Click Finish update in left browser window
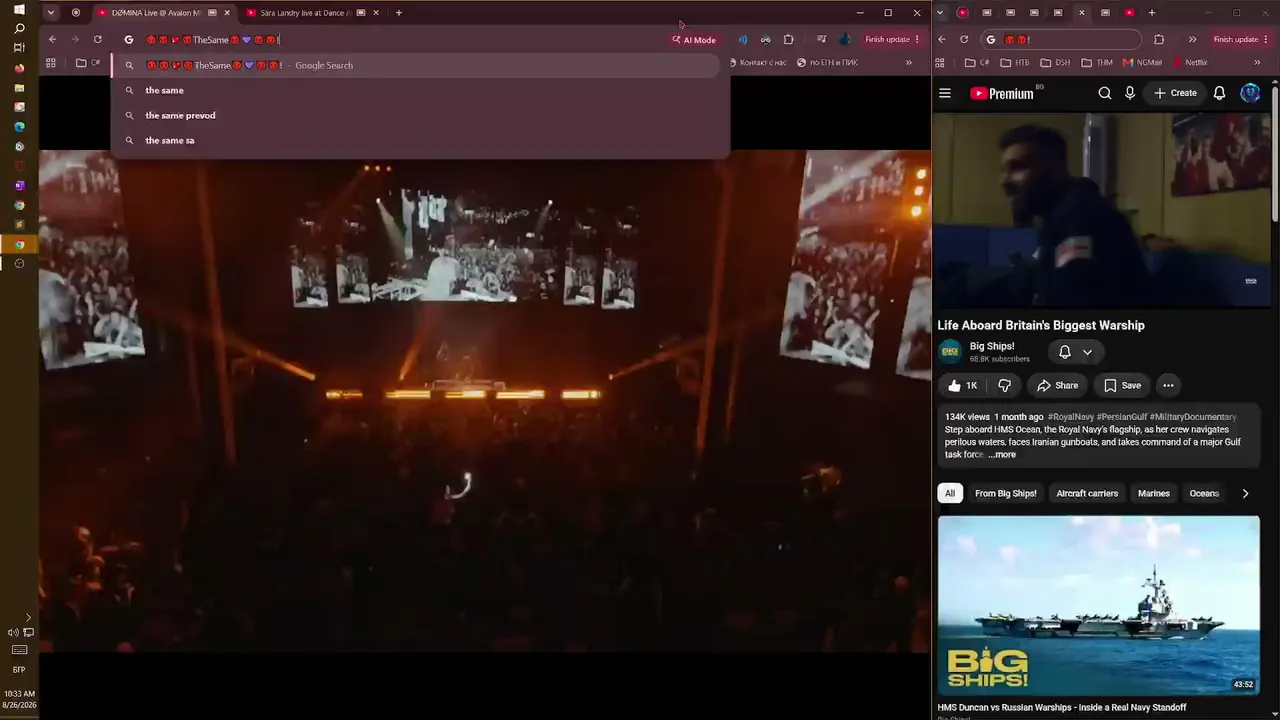The width and height of the screenshot is (1280, 720). point(892,40)
